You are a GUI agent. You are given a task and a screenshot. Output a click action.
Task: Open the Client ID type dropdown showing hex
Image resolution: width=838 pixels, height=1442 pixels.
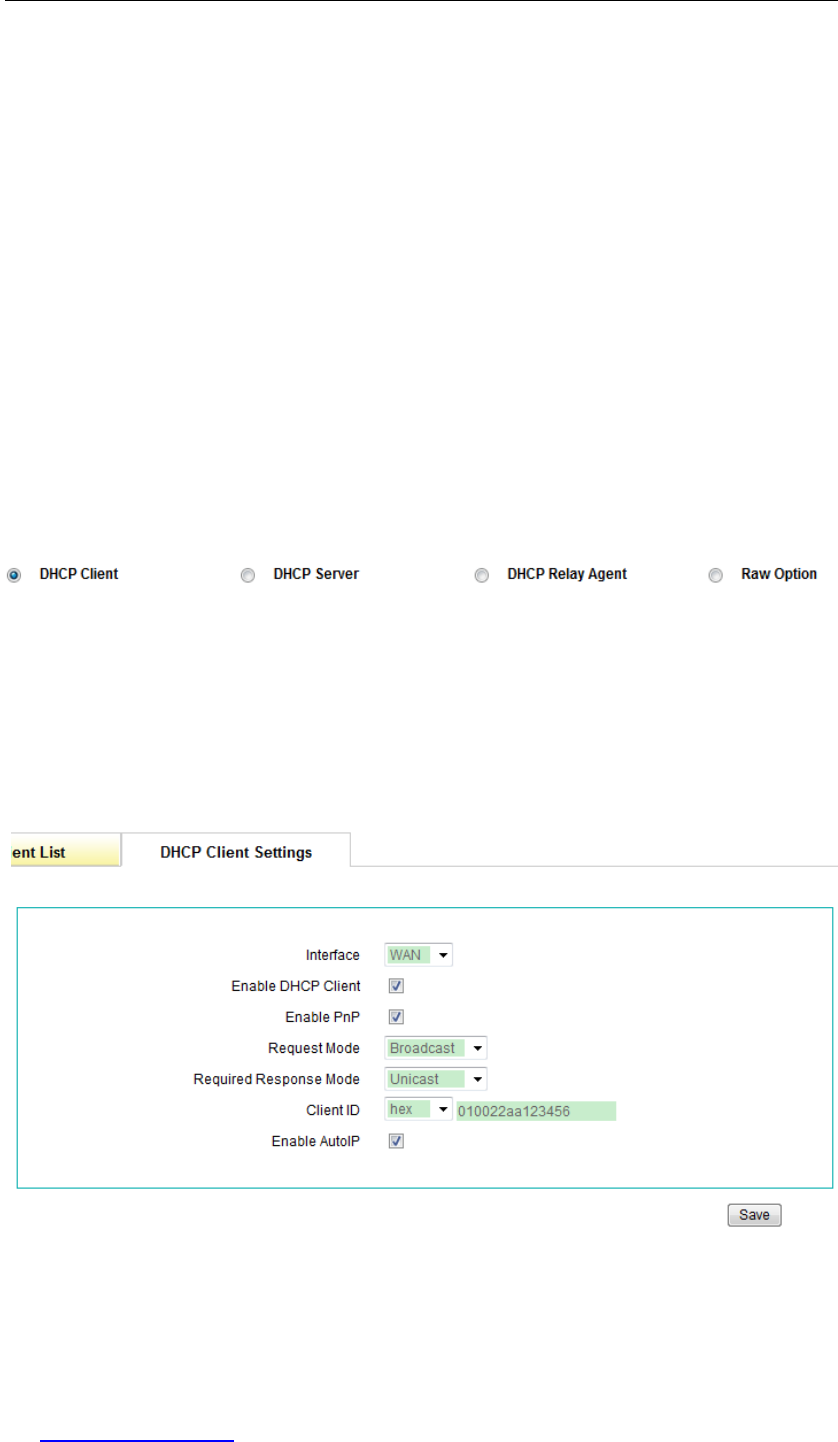[x=418, y=1110]
